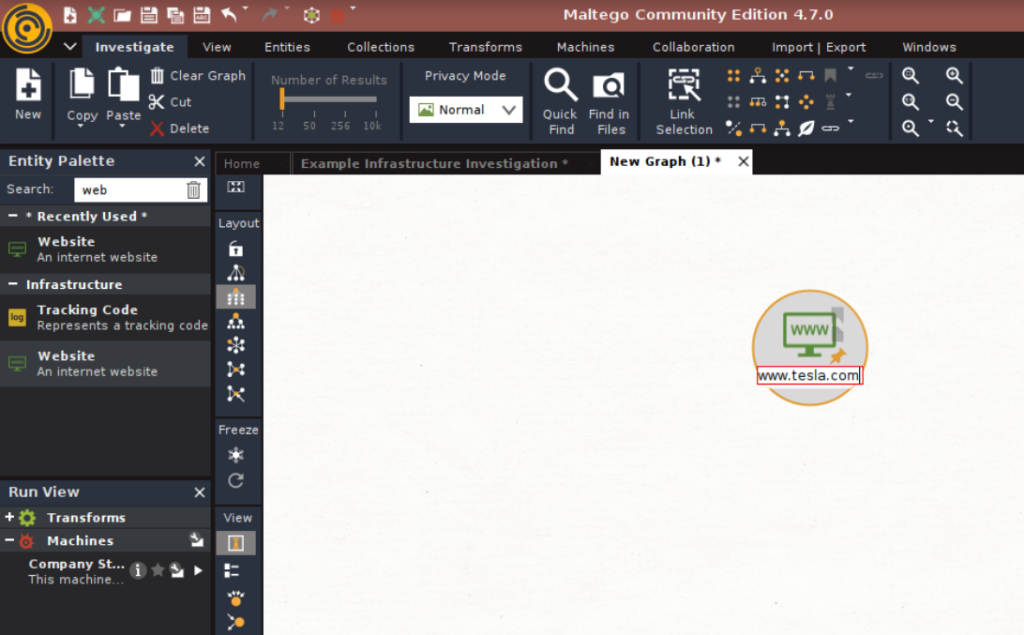
Task: Click the green hexagon icon in title bar
Action: click(312, 14)
